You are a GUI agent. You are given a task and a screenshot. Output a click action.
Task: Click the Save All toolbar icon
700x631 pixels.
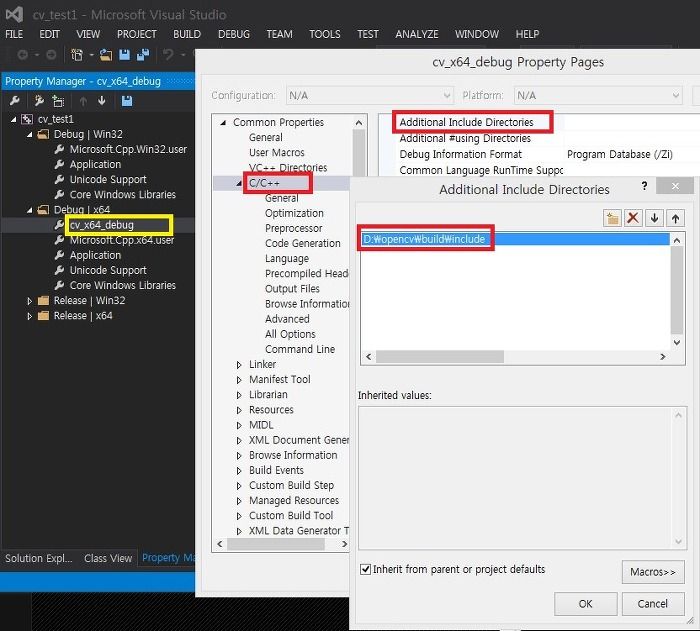[143, 55]
